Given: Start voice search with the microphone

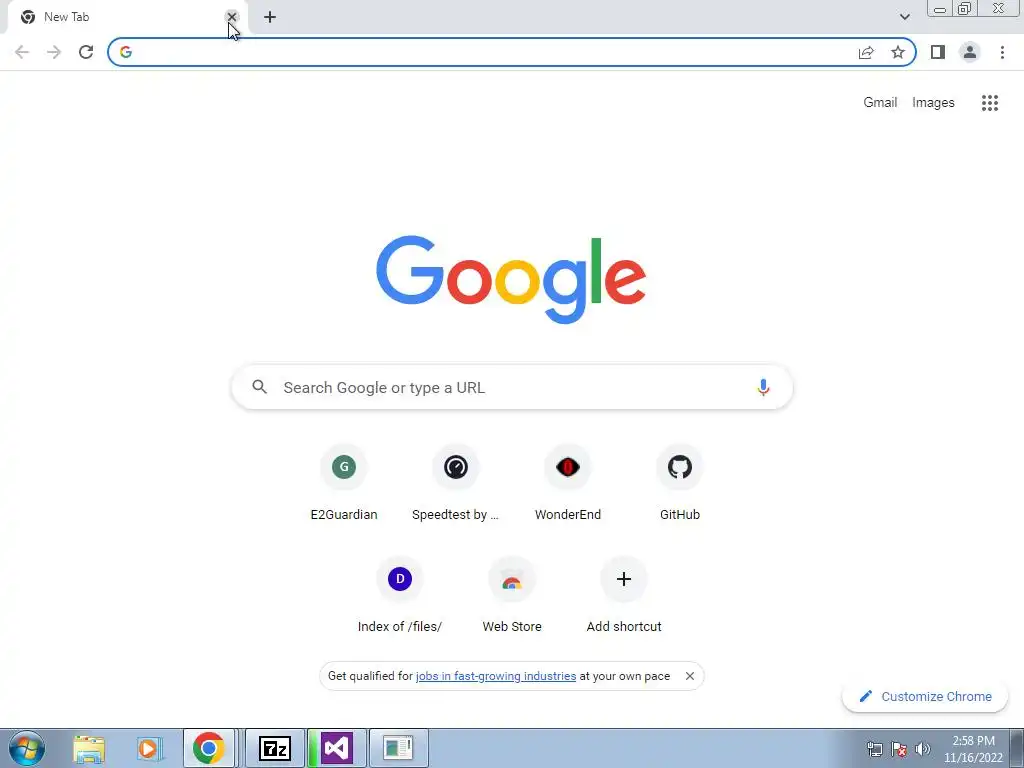Looking at the screenshot, I should click(763, 387).
